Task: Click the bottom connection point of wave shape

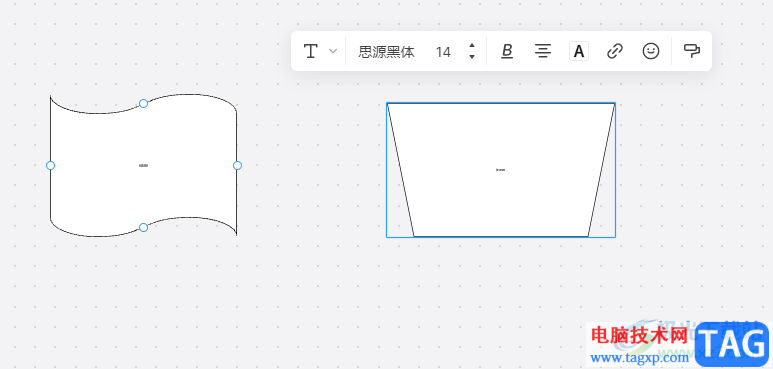Action: click(x=143, y=227)
